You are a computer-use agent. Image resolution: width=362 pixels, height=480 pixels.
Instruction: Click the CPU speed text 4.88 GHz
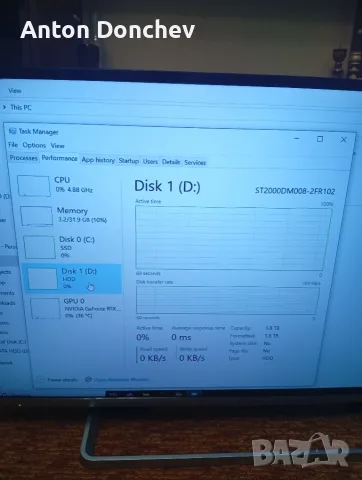pyautogui.click(x=80, y=190)
